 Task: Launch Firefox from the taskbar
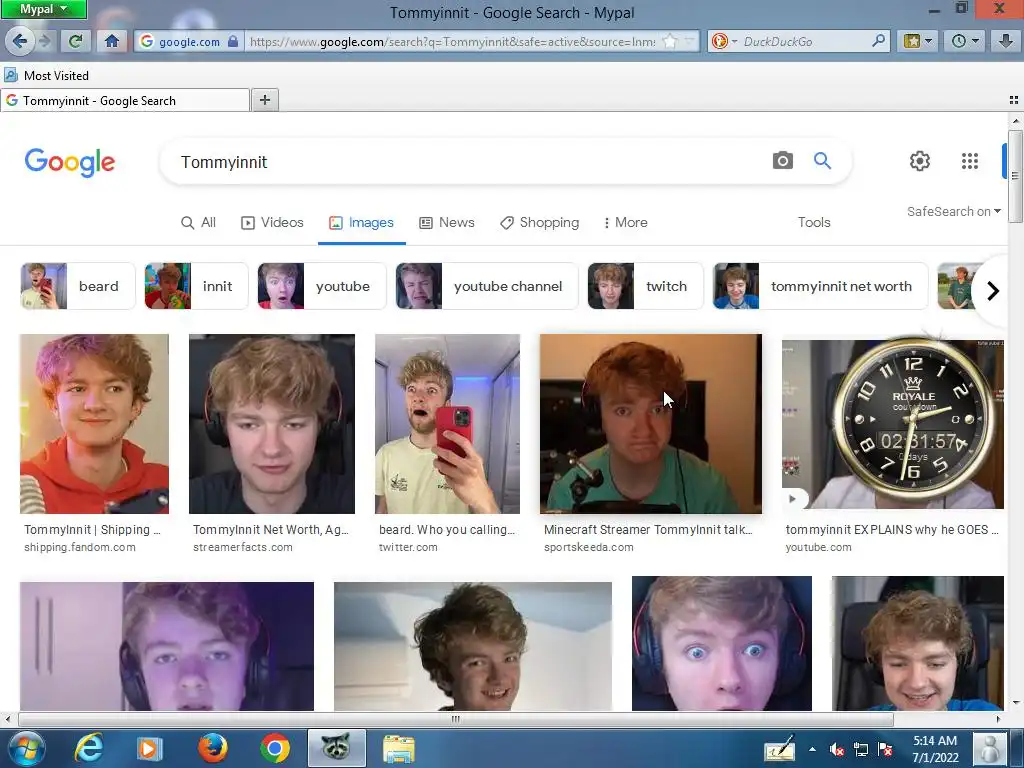pyautogui.click(x=212, y=748)
